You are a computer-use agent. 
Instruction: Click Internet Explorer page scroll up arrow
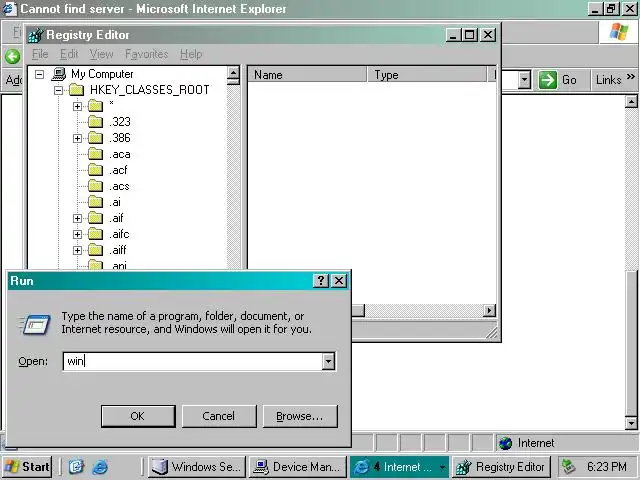(631, 101)
